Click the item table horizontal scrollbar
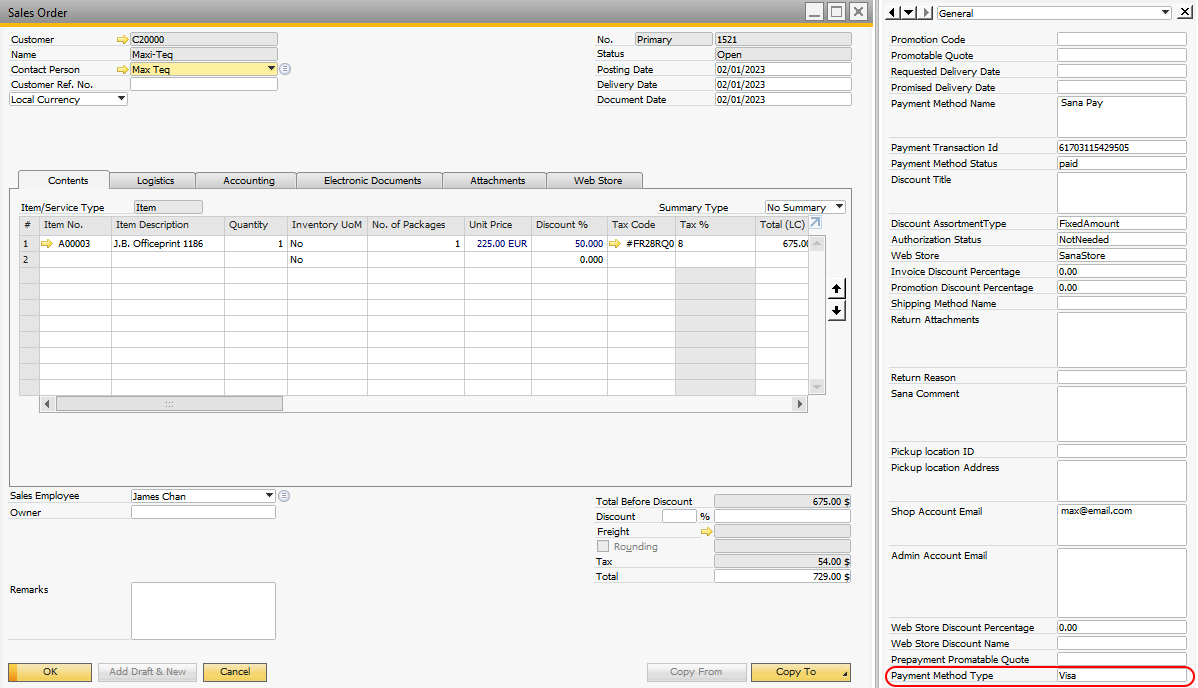1198x688 pixels. (x=170, y=404)
